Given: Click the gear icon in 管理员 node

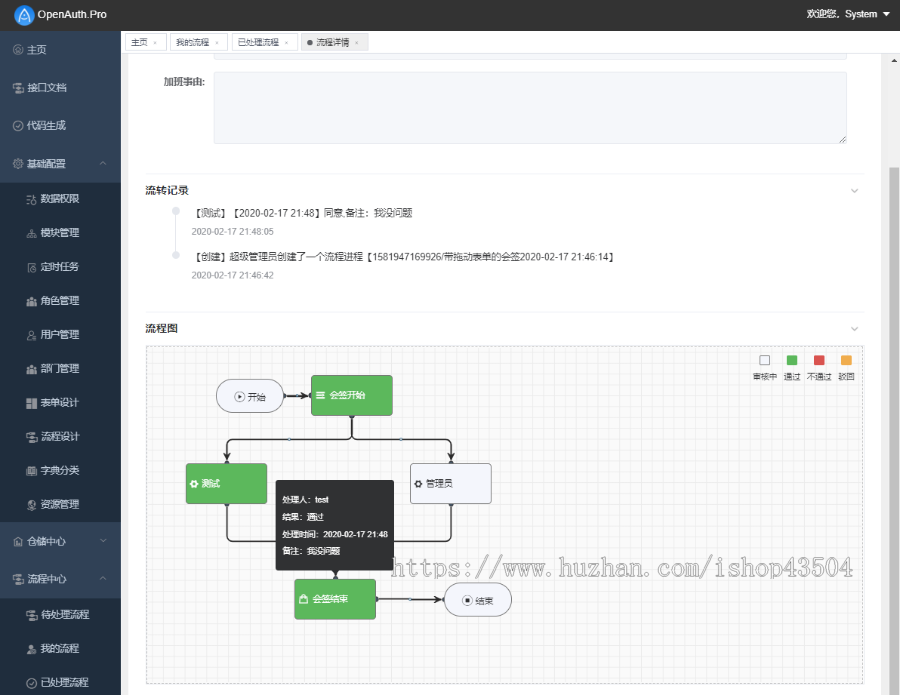Looking at the screenshot, I should click(418, 484).
